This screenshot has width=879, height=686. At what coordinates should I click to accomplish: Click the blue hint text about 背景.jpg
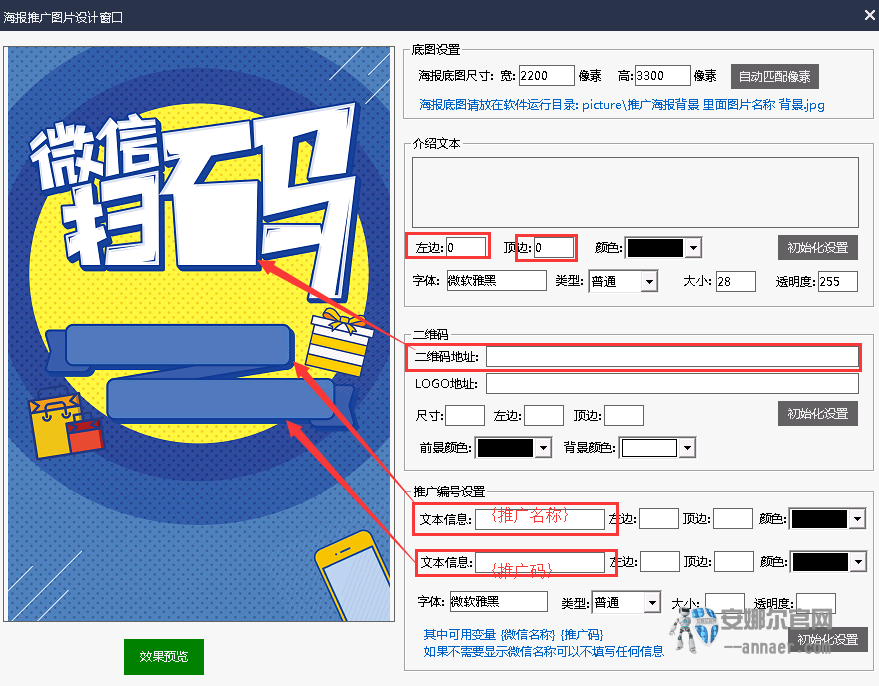coord(622,105)
